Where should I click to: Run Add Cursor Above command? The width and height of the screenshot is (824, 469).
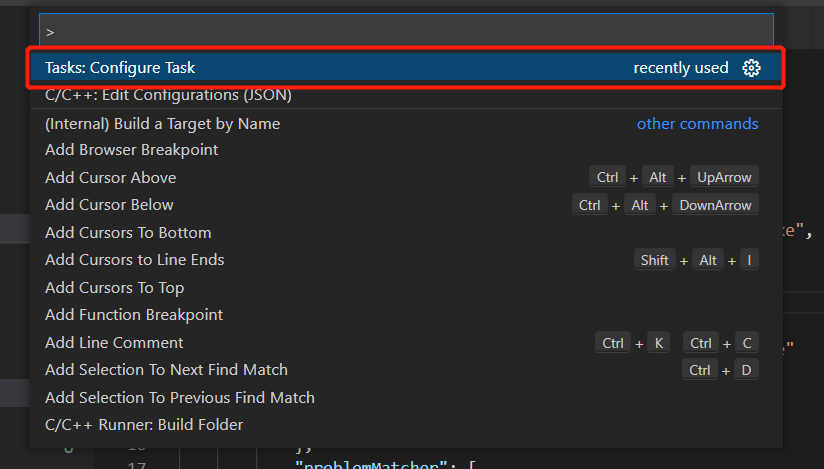110,178
